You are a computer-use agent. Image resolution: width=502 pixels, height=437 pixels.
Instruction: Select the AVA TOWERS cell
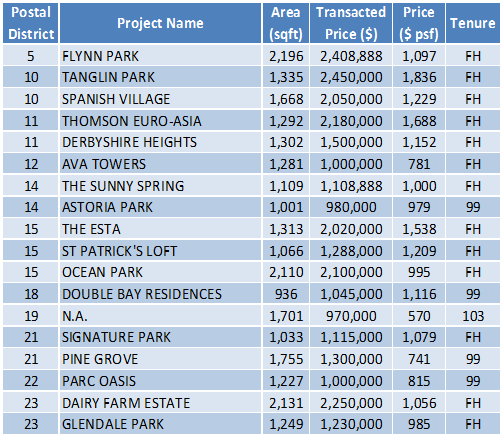(x=160, y=164)
